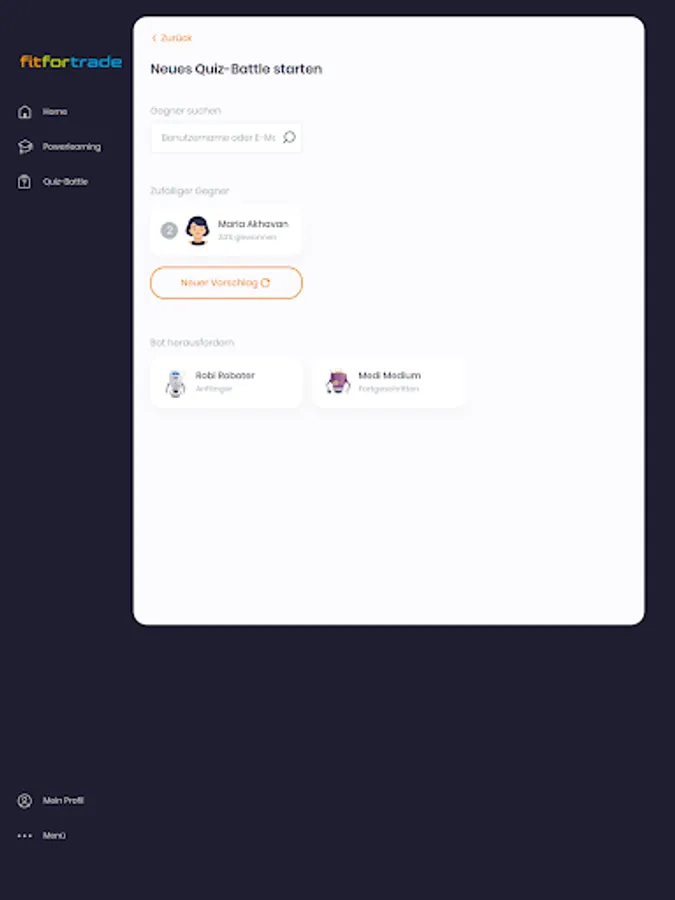Open Home via the house icon
The height and width of the screenshot is (900, 675).
[x=25, y=112]
